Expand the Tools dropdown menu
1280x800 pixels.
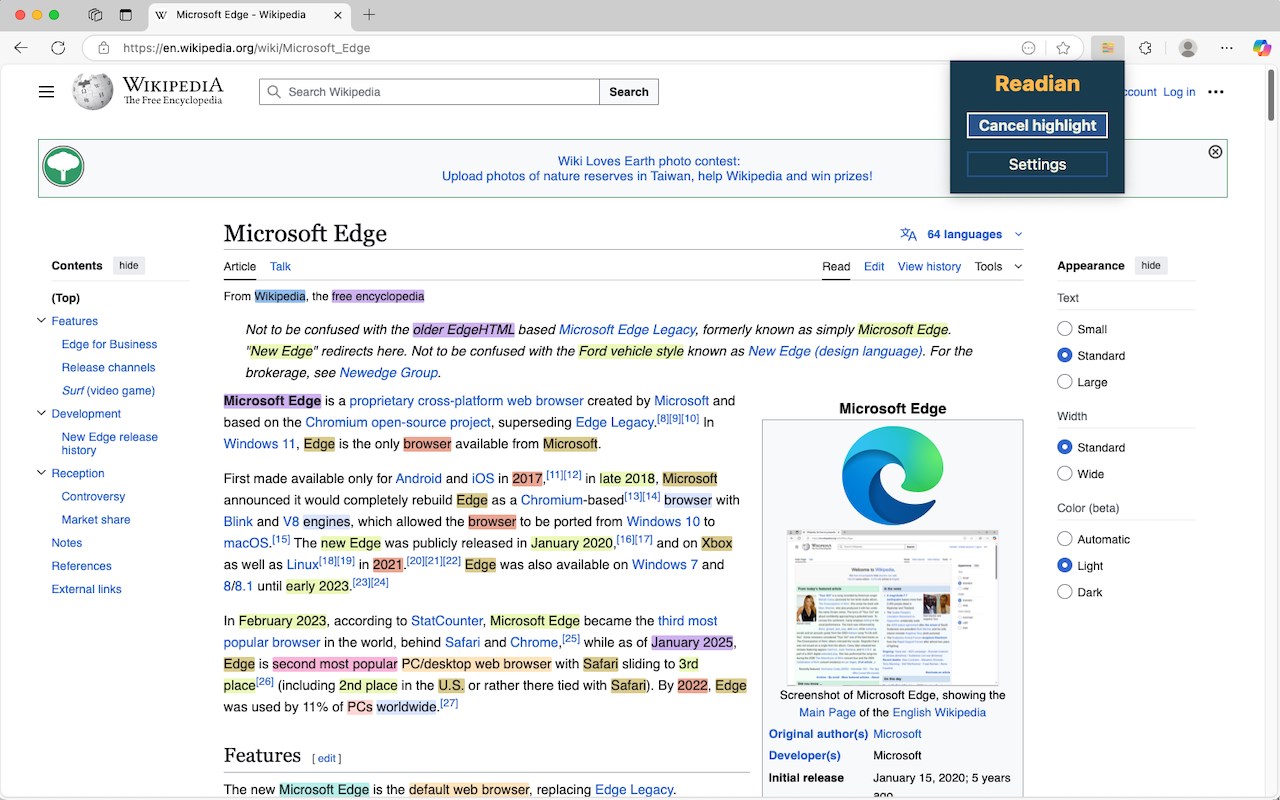[x=998, y=266]
